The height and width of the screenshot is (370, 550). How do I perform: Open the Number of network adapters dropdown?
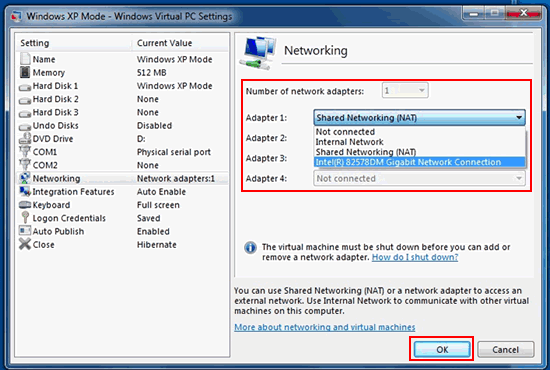point(405,91)
